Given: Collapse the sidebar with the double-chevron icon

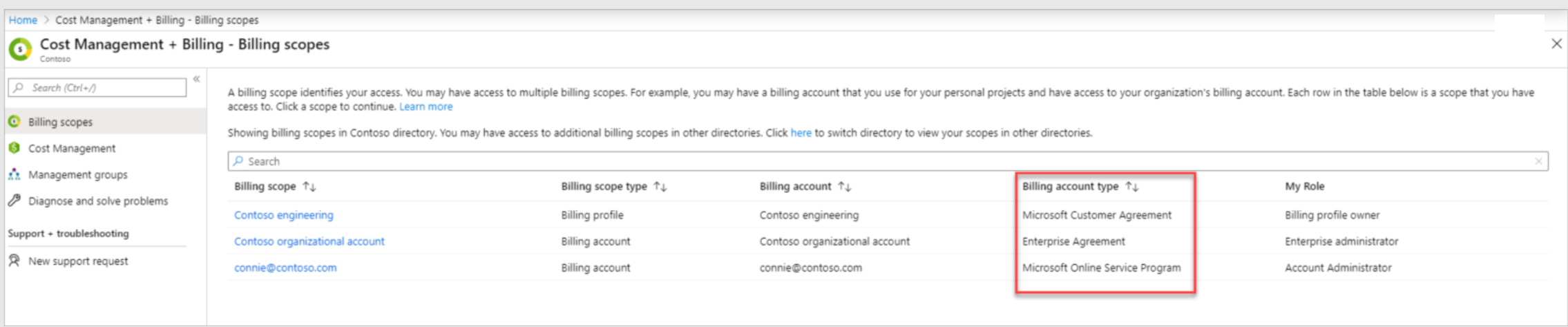Looking at the screenshot, I should point(197,79).
